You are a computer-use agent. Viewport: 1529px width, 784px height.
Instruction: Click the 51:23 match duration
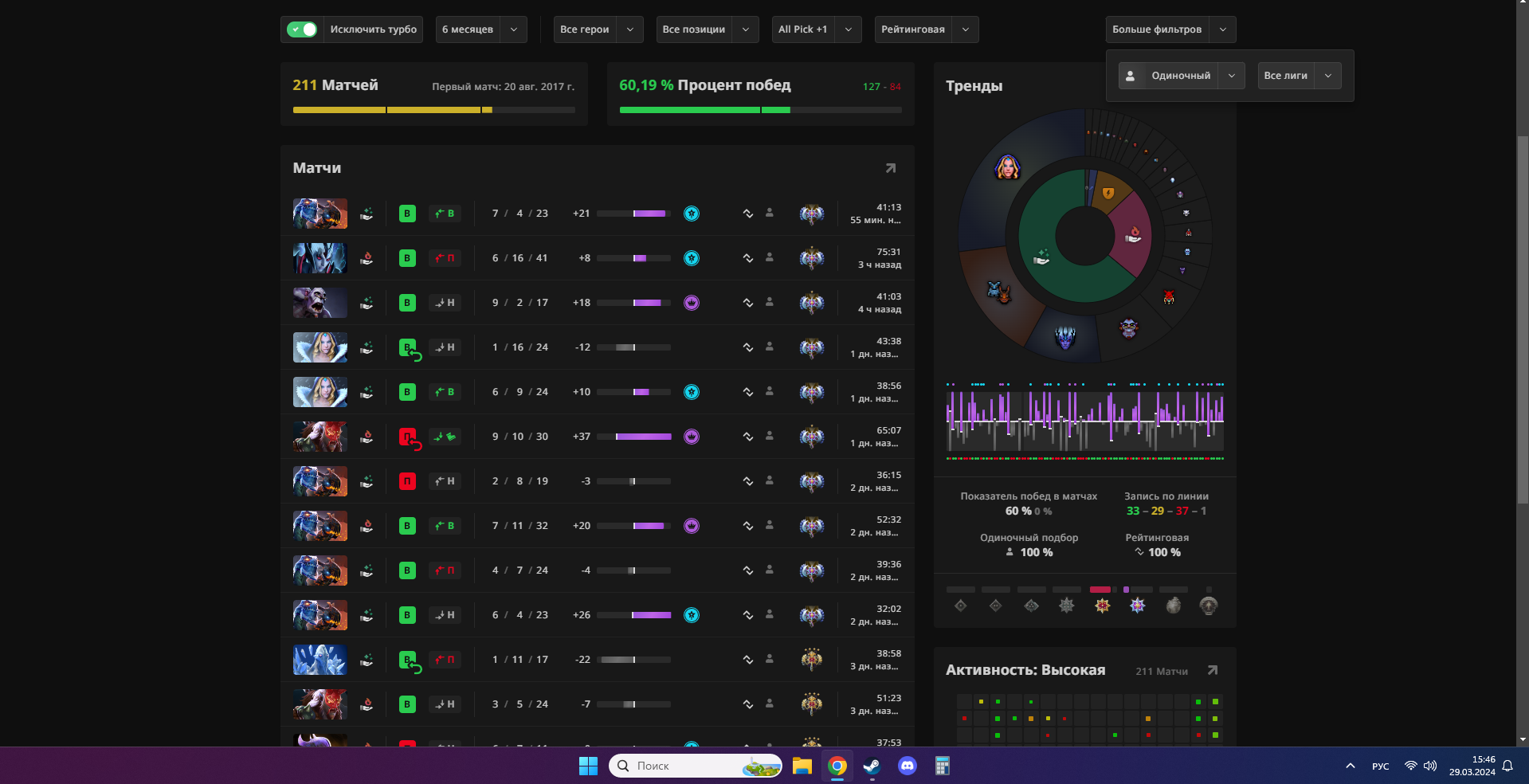pyautogui.click(x=888, y=698)
